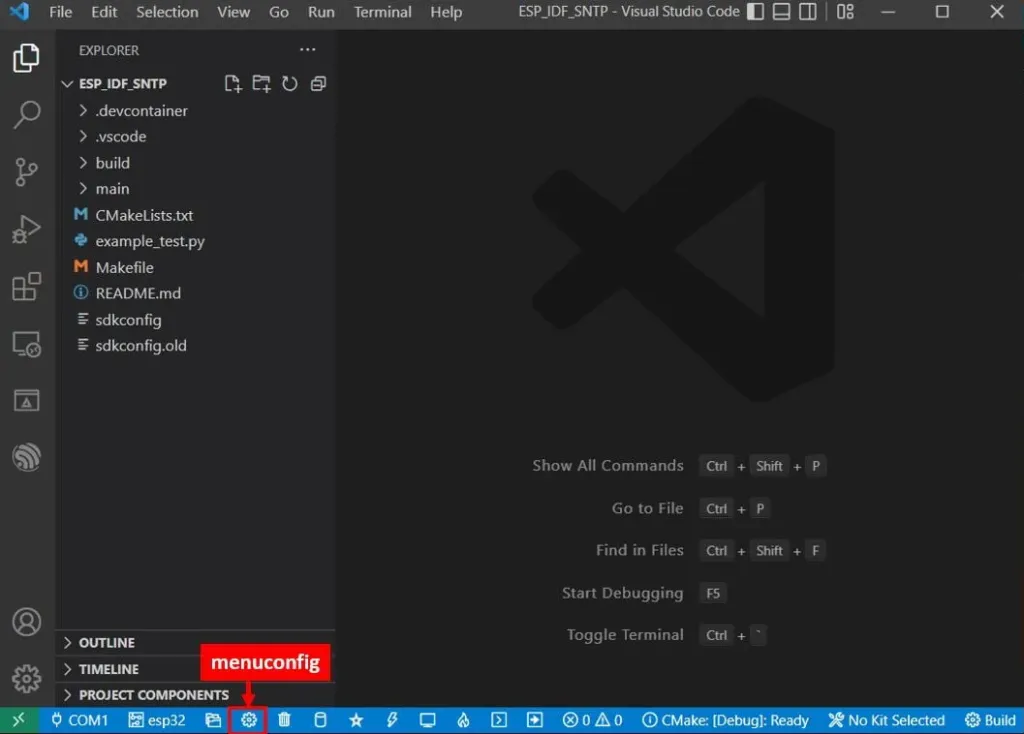Open Run and Debug view
Viewport: 1024px width, 734px height.
coord(26,229)
